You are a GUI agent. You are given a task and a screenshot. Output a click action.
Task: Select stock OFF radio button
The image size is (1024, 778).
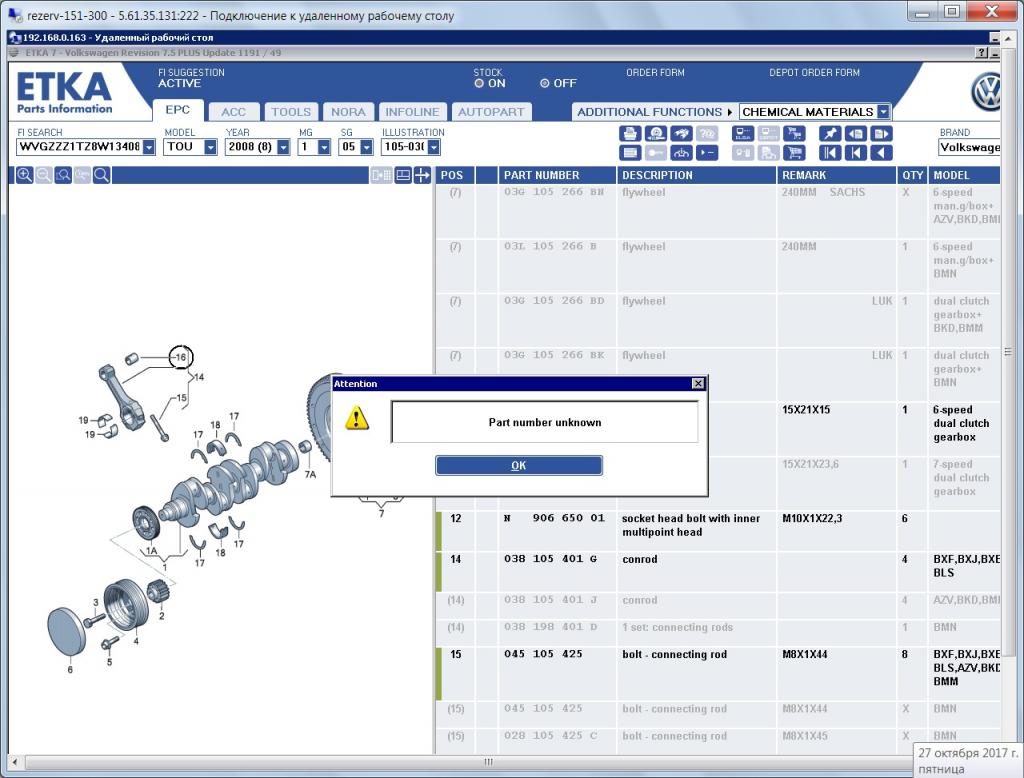coord(545,84)
